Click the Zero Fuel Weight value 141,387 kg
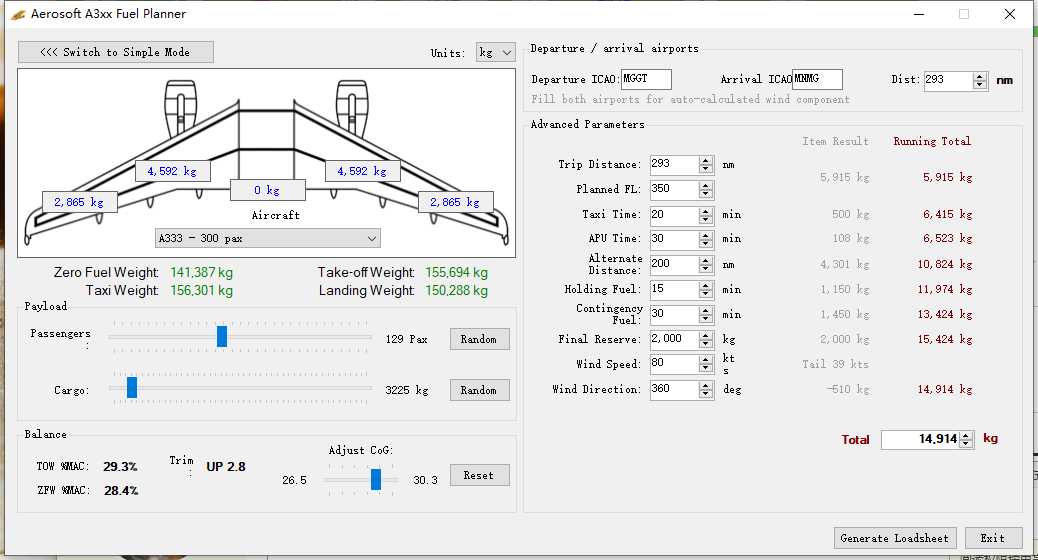The image size is (1038, 560). [x=201, y=272]
